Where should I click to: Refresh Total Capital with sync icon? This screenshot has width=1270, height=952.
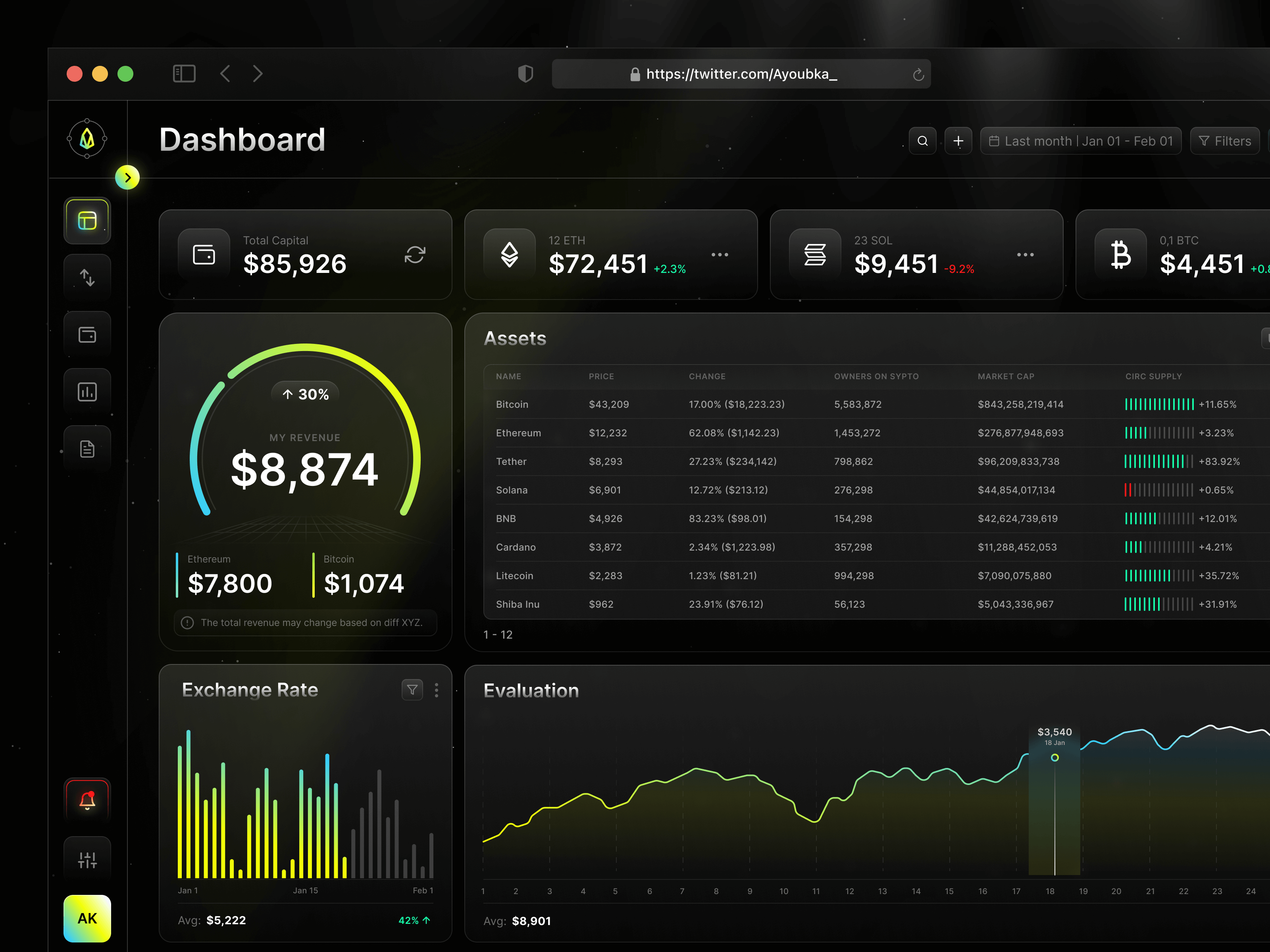[414, 255]
